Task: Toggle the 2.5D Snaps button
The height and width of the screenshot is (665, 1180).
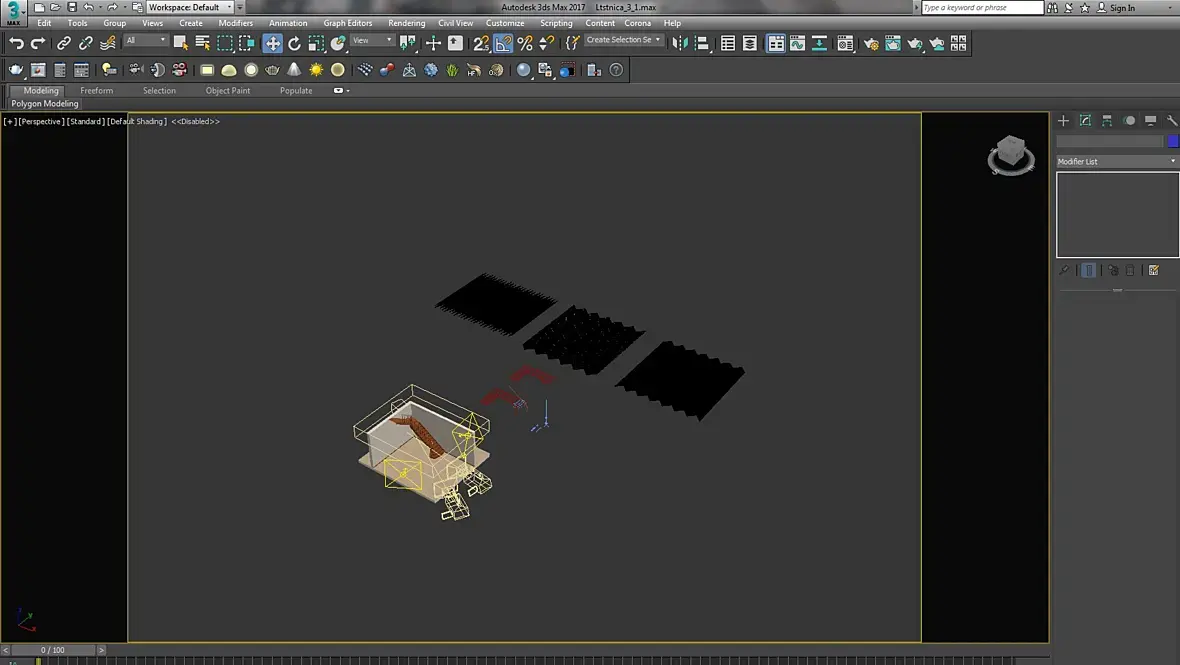Action: [x=481, y=43]
